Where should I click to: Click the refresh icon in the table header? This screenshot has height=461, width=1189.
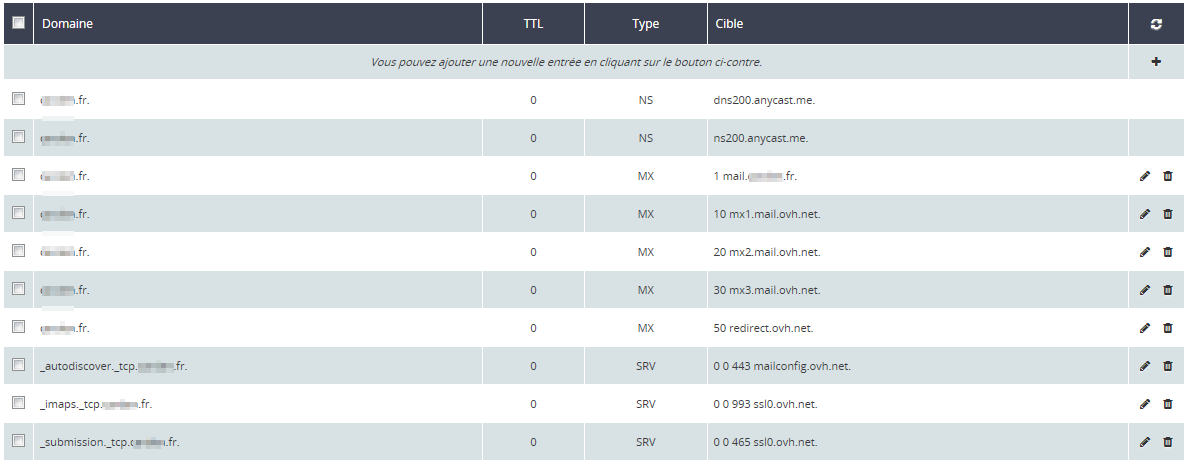(1156, 24)
